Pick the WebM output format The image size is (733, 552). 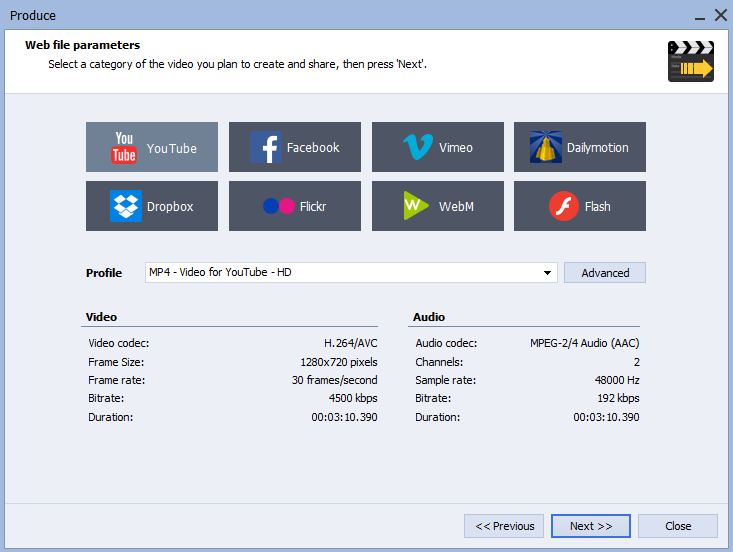pyautogui.click(x=437, y=206)
